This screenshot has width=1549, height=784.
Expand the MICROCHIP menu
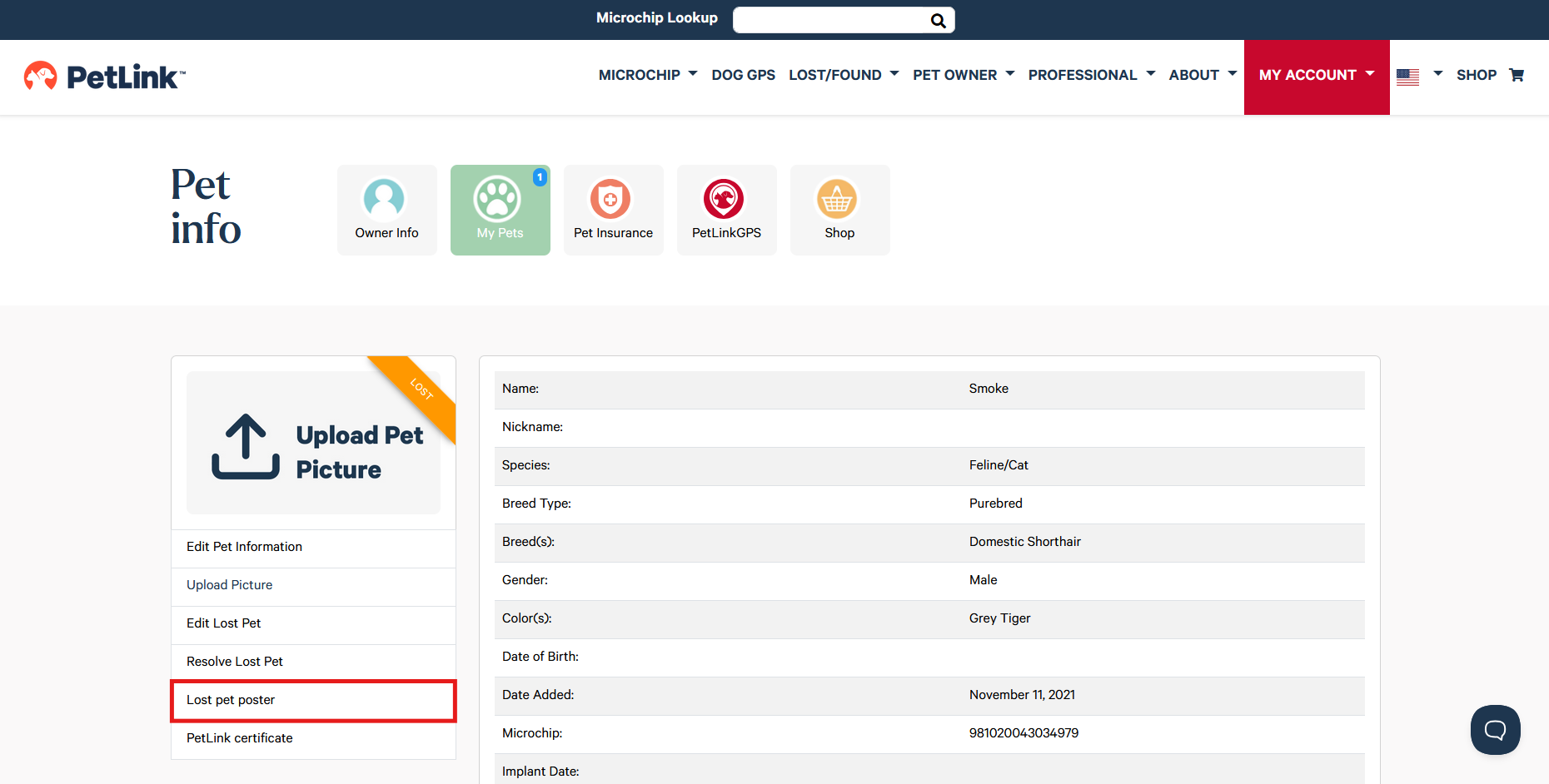point(648,75)
